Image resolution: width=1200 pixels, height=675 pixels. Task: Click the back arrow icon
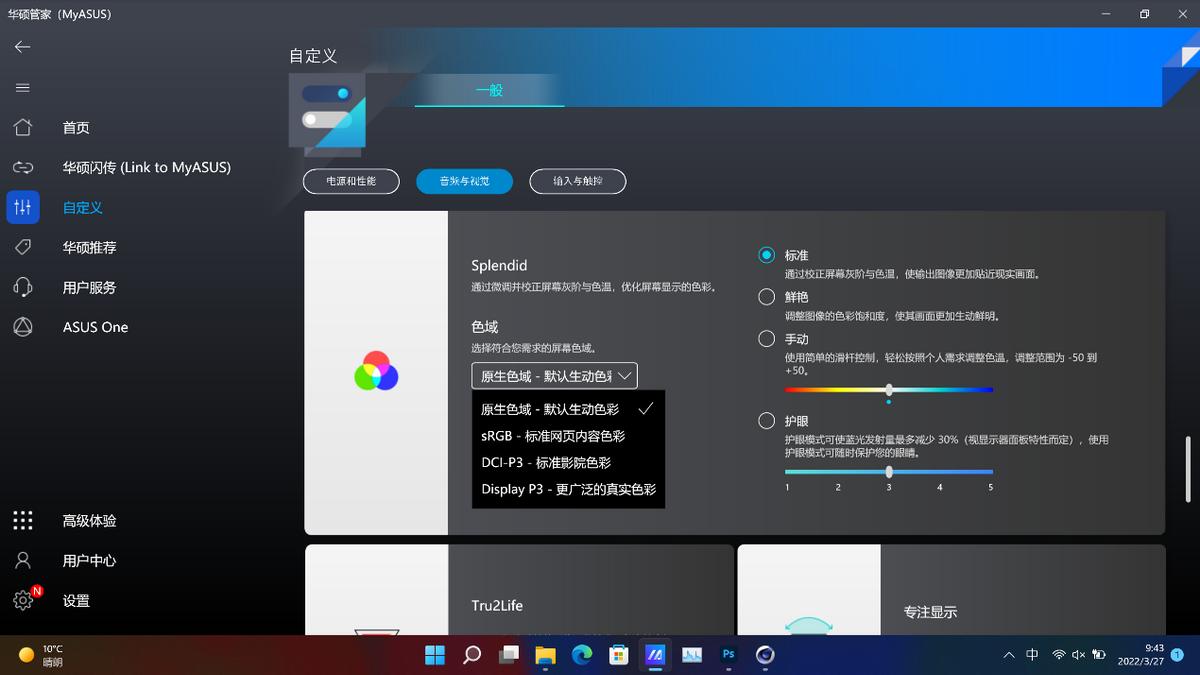pyautogui.click(x=22, y=47)
